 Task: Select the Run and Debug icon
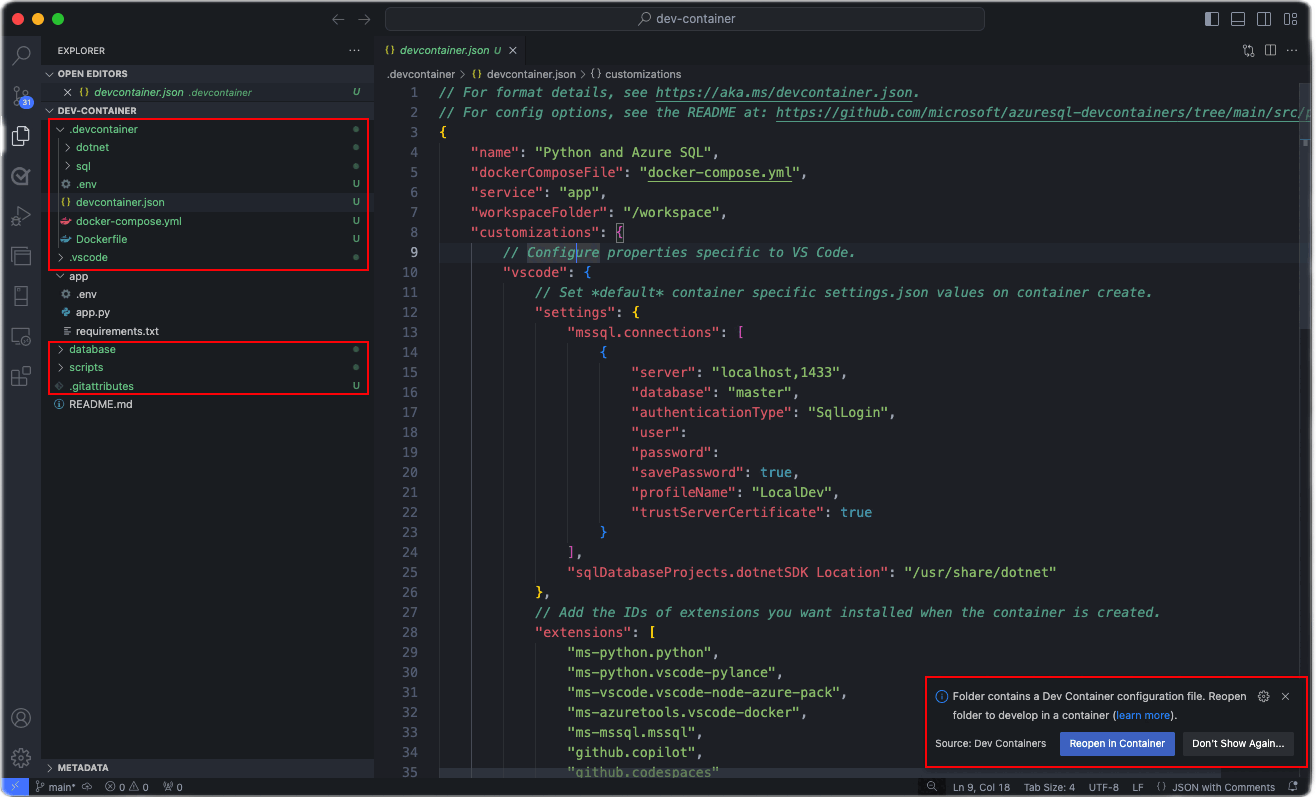(x=21, y=215)
